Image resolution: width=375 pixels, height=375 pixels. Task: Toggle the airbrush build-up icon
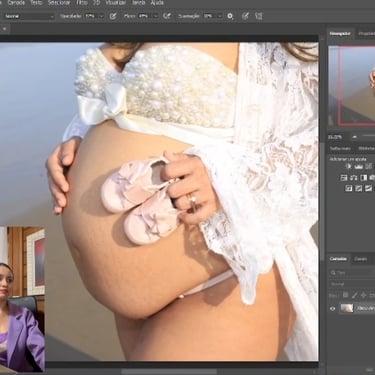pyautogui.click(x=167, y=16)
